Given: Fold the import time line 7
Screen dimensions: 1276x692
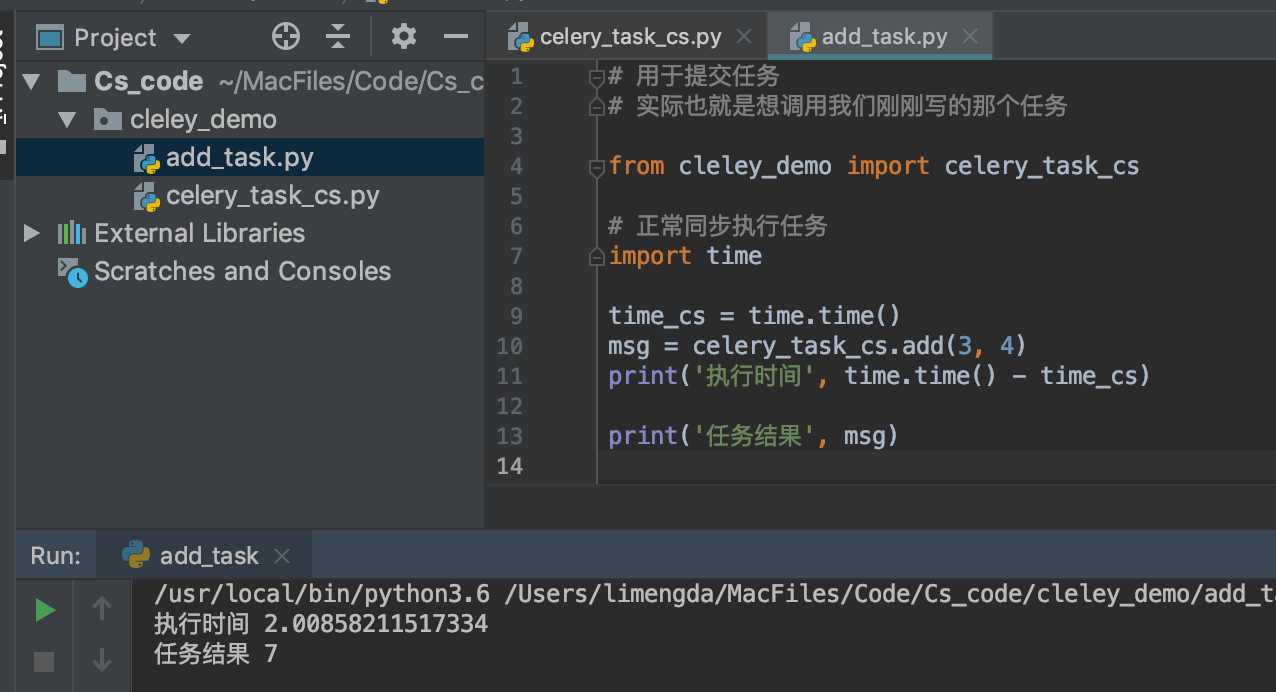Looking at the screenshot, I should [x=596, y=255].
